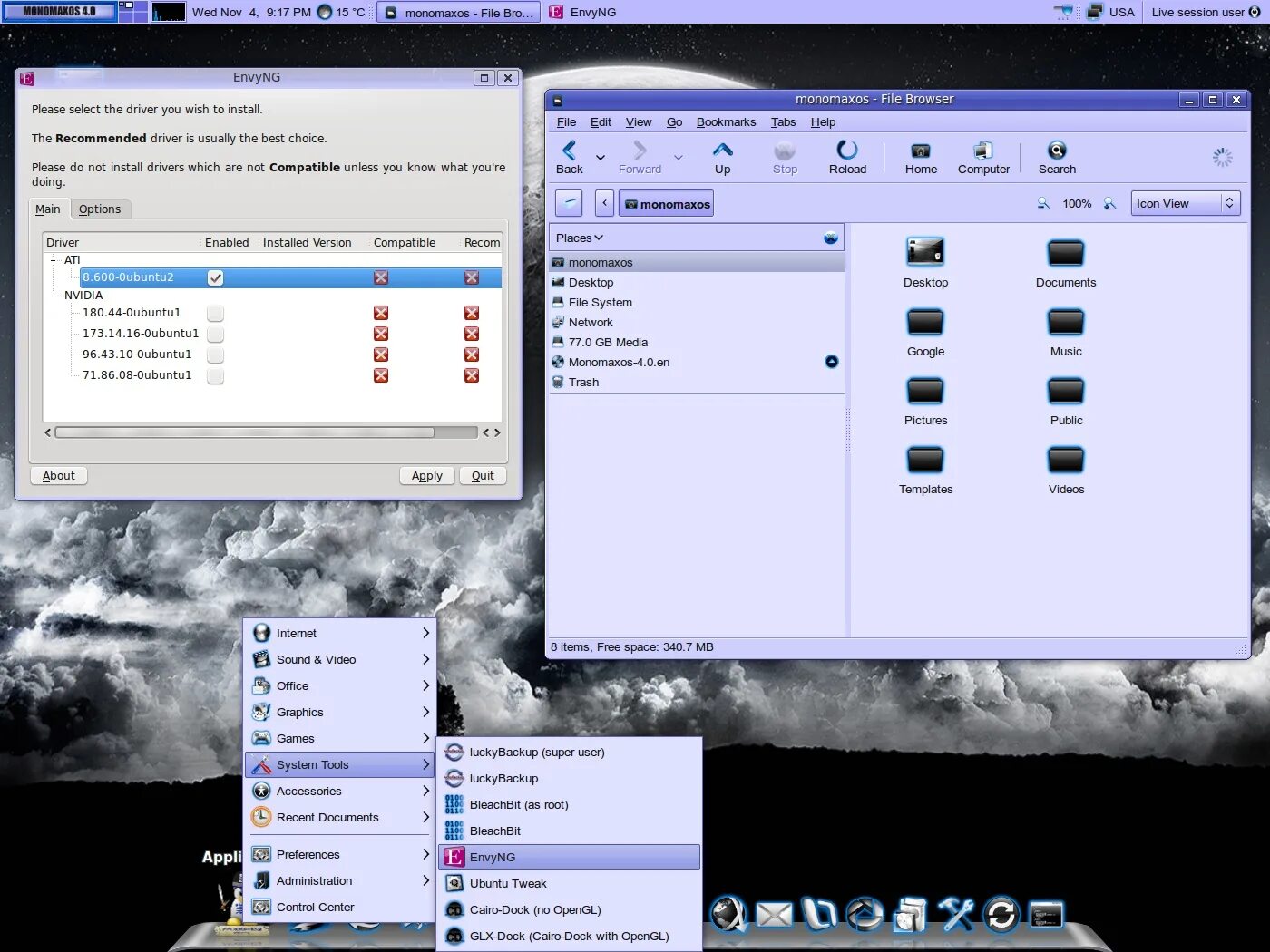Launch Ubuntu Tweak from submenu
Image resolution: width=1270 pixels, height=952 pixels.
570,883
